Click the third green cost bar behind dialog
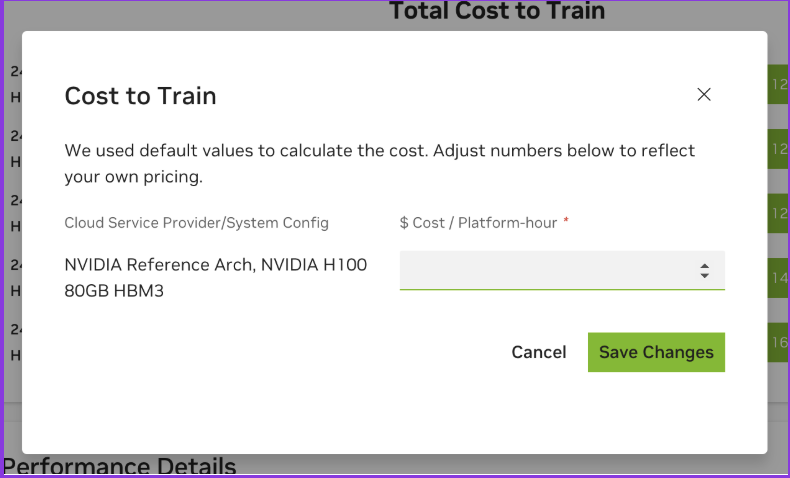This screenshot has width=790, height=478. [778, 213]
